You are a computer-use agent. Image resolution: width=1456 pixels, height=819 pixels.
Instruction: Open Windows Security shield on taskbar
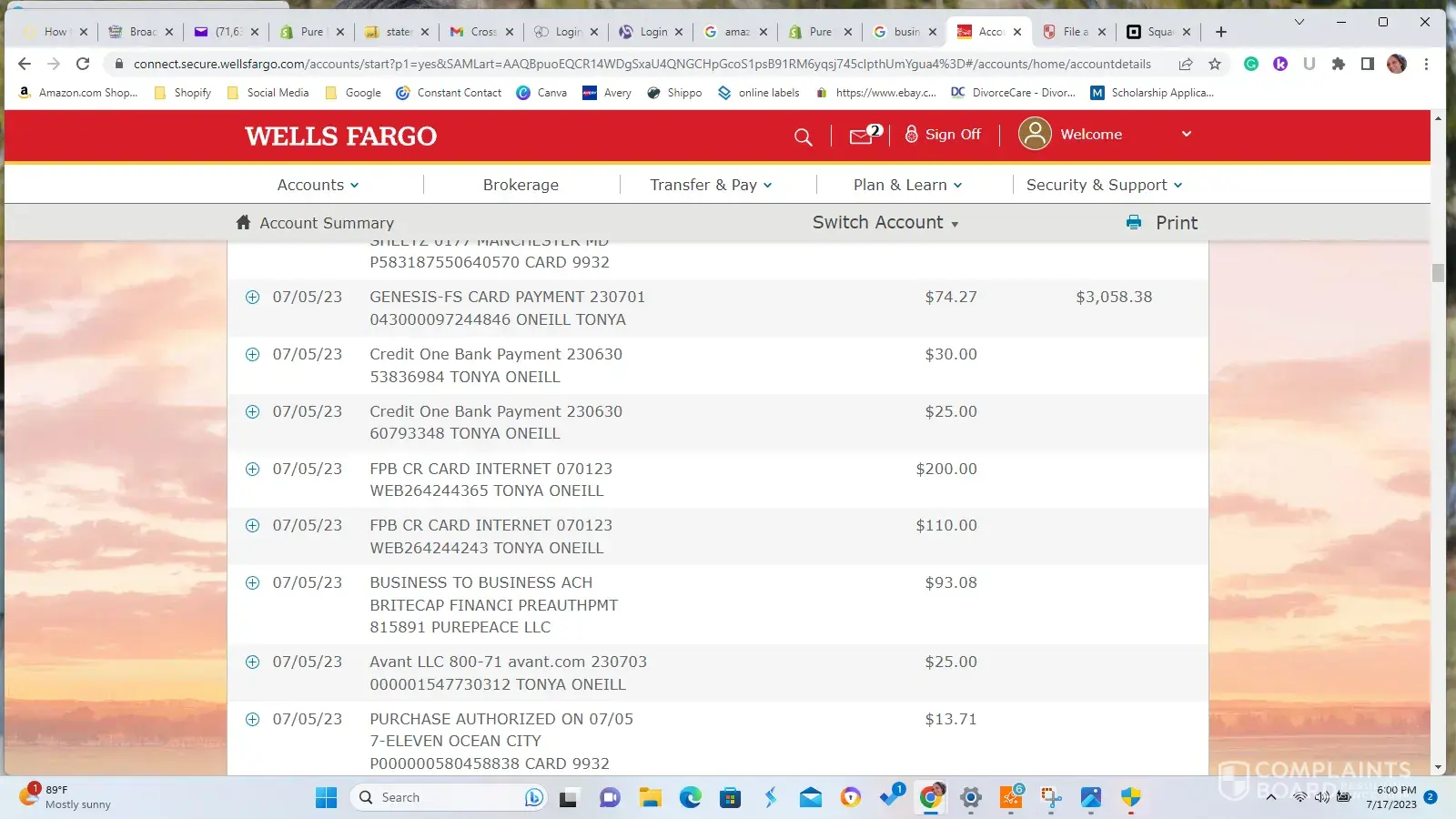1131,798
